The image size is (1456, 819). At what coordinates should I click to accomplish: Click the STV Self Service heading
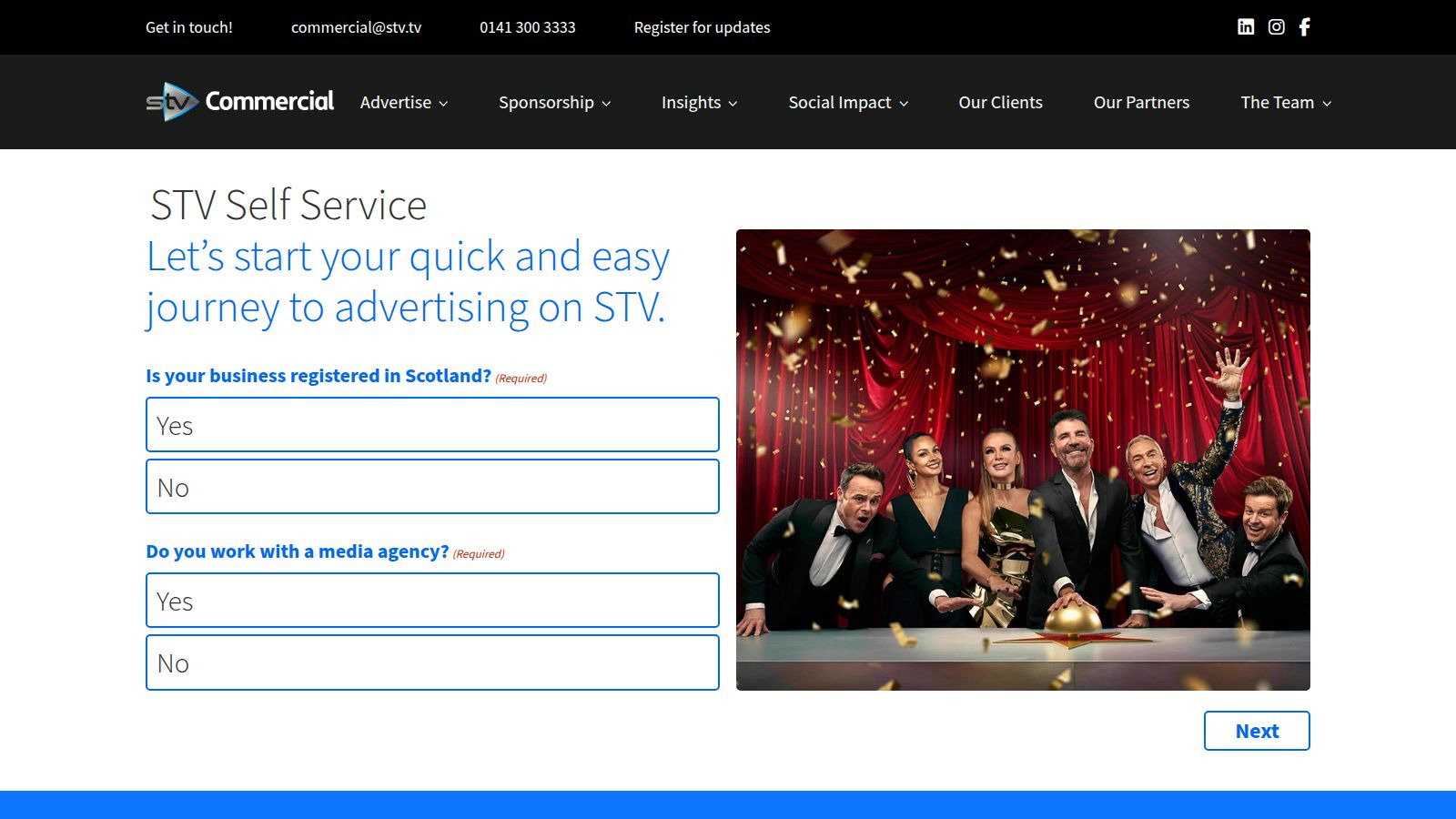pos(288,205)
